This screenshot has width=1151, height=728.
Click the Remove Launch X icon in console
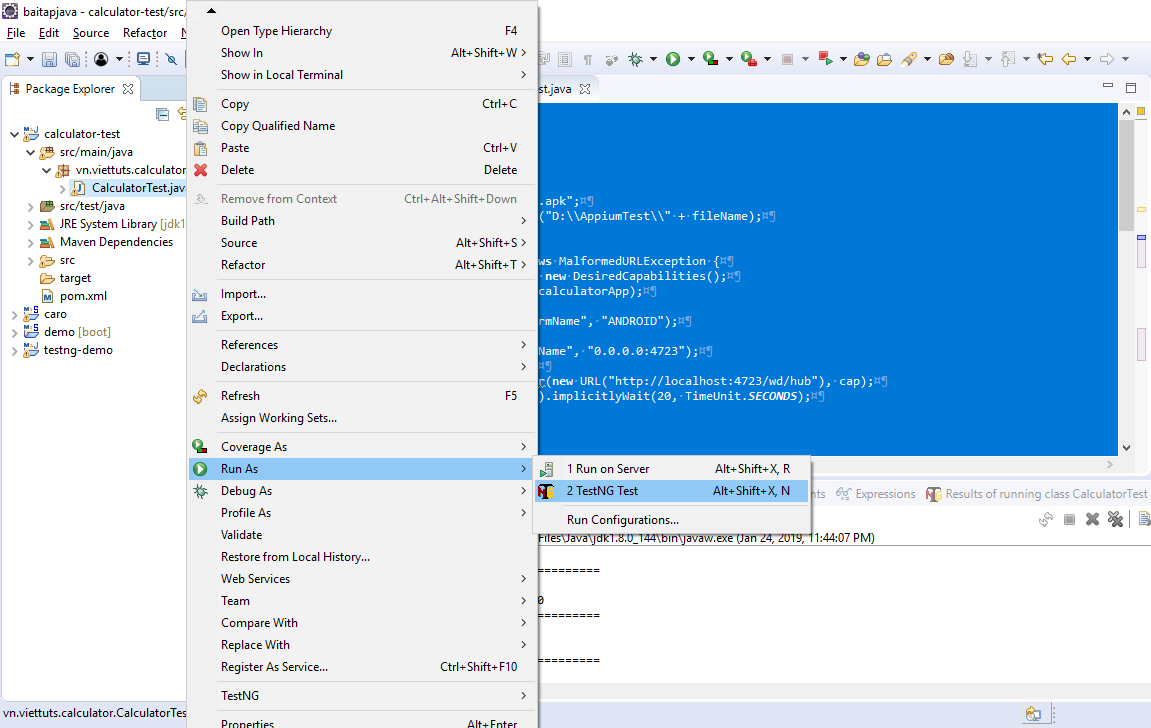pos(1092,520)
